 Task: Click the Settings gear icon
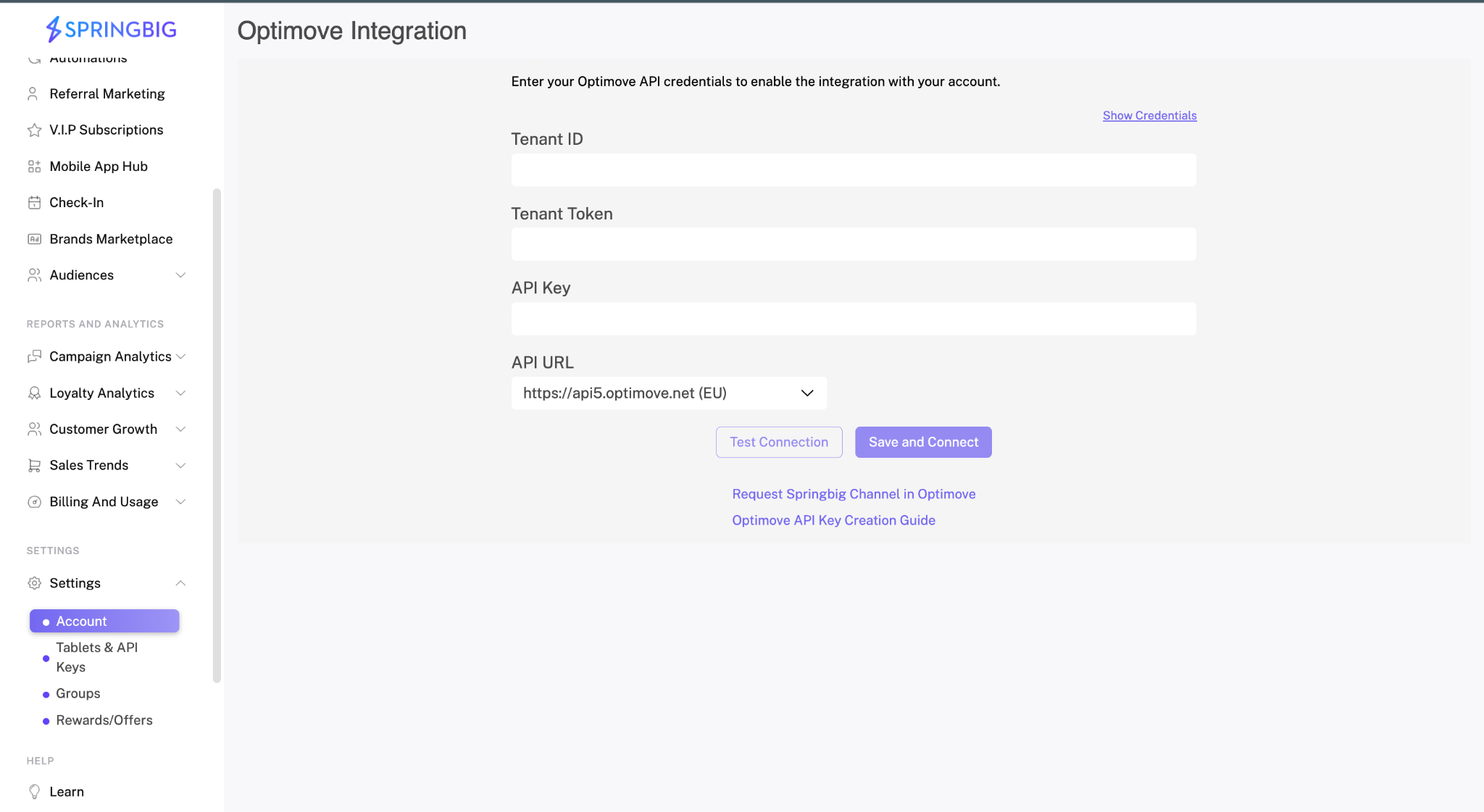[x=34, y=583]
